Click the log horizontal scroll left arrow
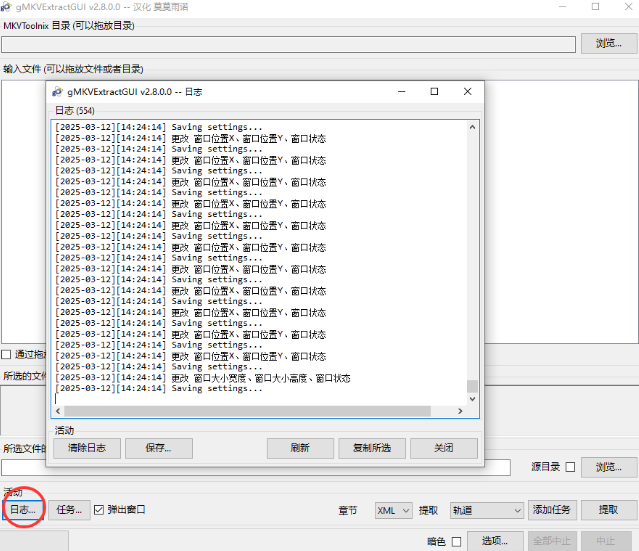639x551 pixels. pyautogui.click(x=58, y=411)
